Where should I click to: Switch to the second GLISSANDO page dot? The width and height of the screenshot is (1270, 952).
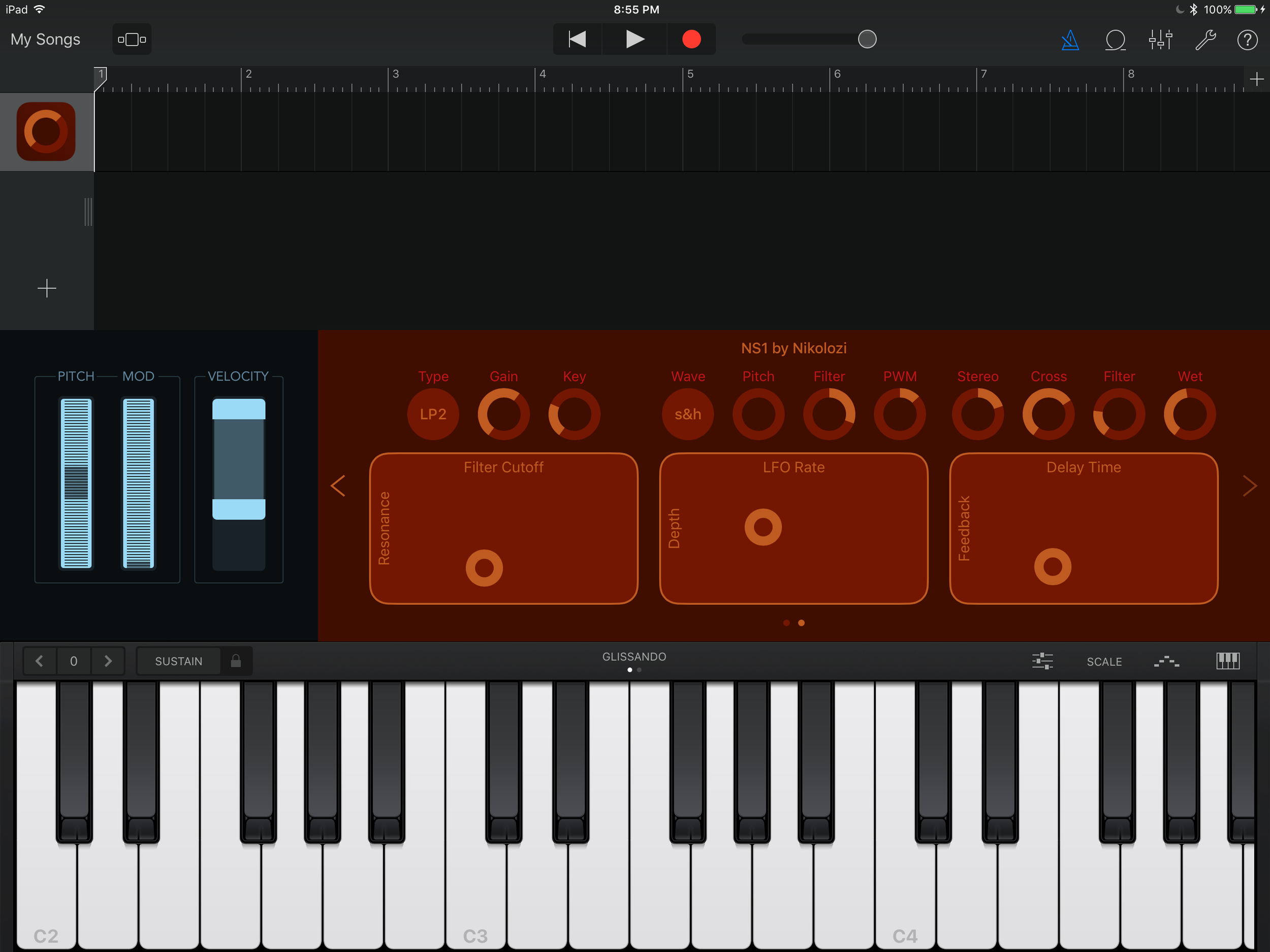point(639,670)
